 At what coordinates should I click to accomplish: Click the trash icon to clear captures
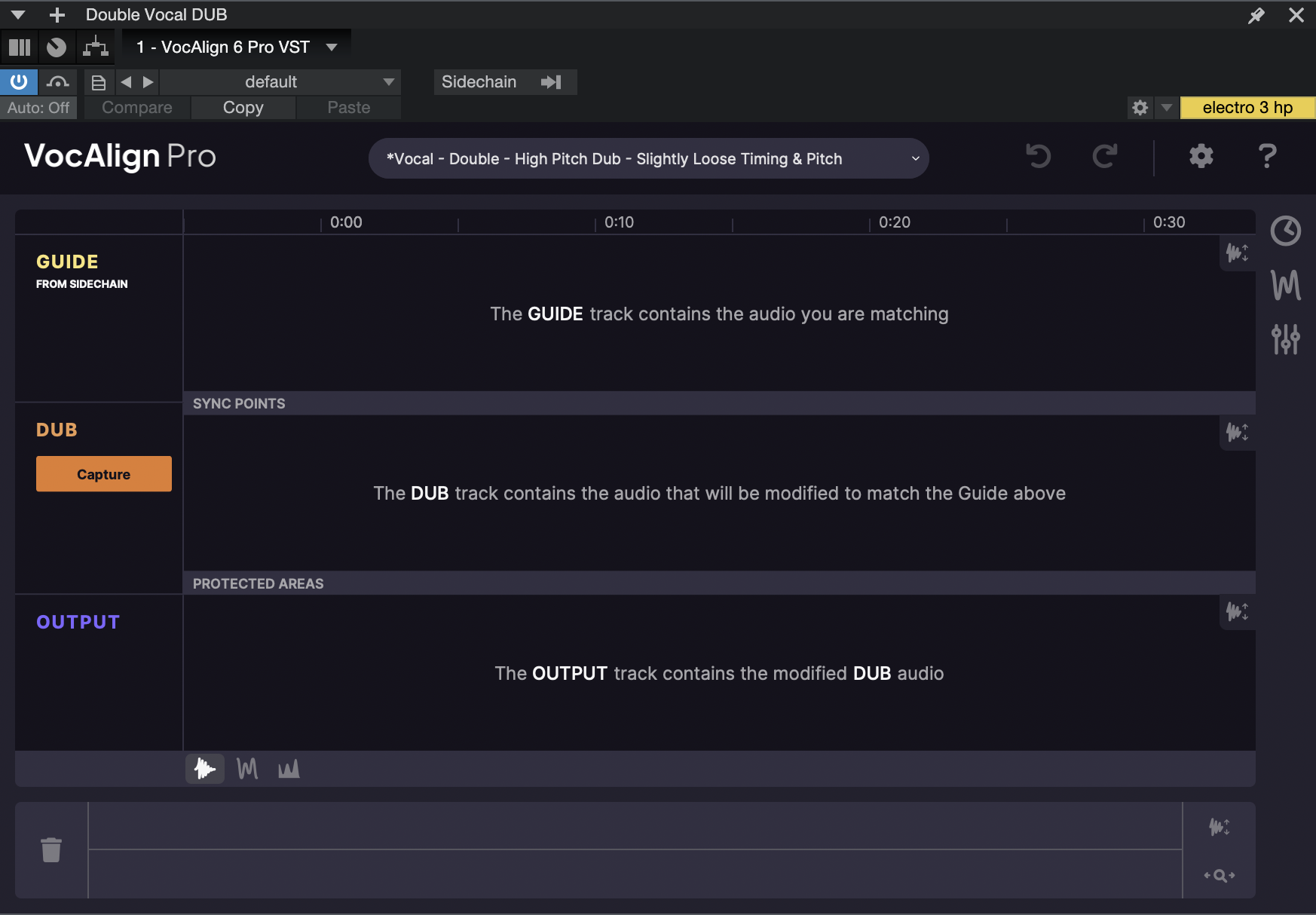point(51,849)
